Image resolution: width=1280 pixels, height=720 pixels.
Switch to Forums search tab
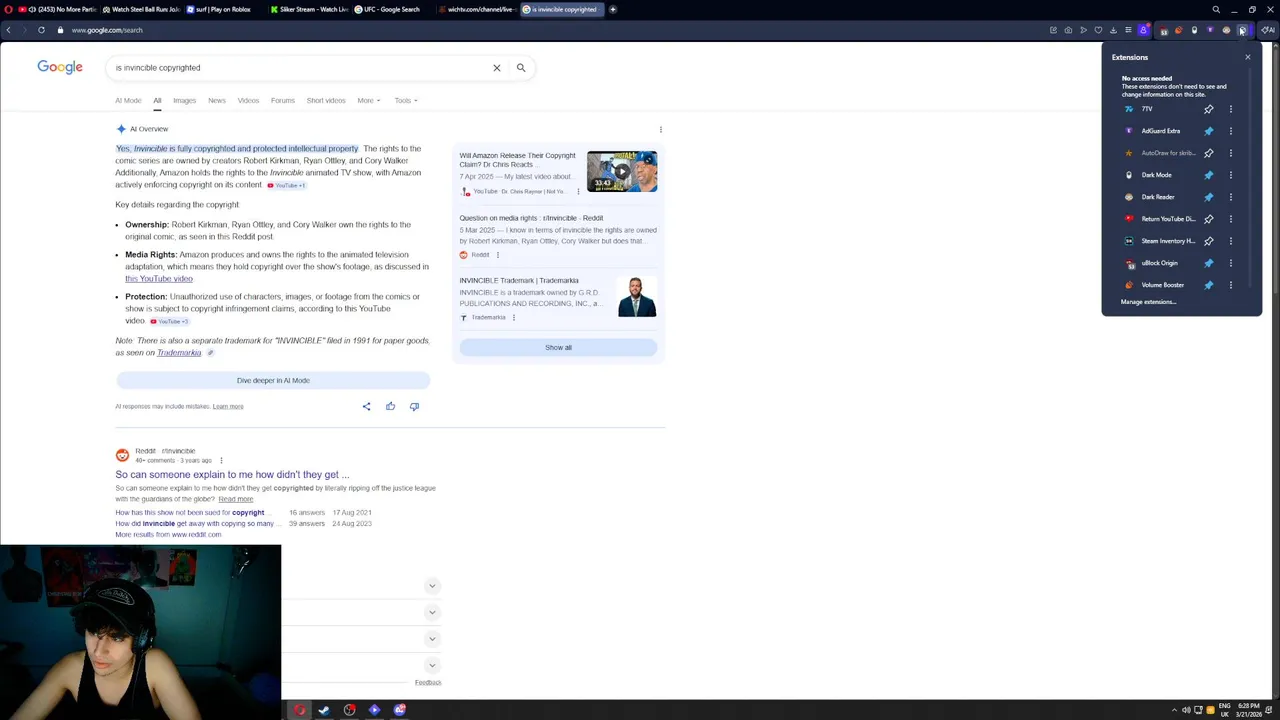(x=283, y=100)
